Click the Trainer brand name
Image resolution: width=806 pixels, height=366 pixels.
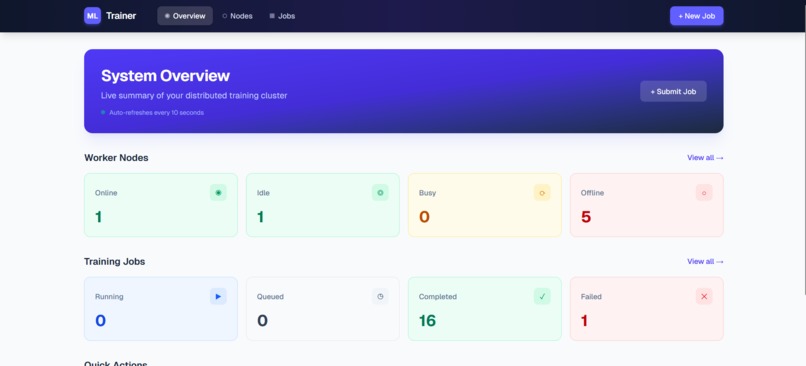point(121,16)
